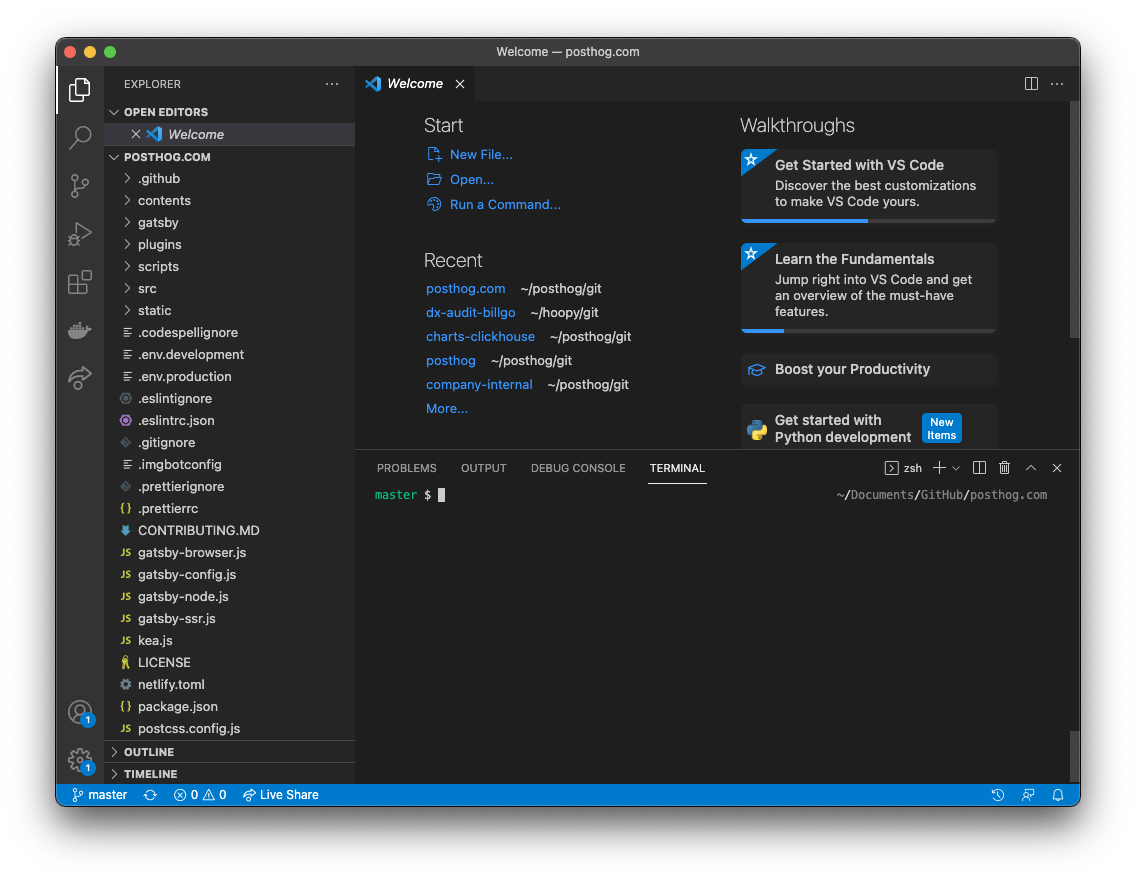Image resolution: width=1136 pixels, height=880 pixels.
Task: Kill the active terminal using the trash icon
Action: [x=1004, y=467]
